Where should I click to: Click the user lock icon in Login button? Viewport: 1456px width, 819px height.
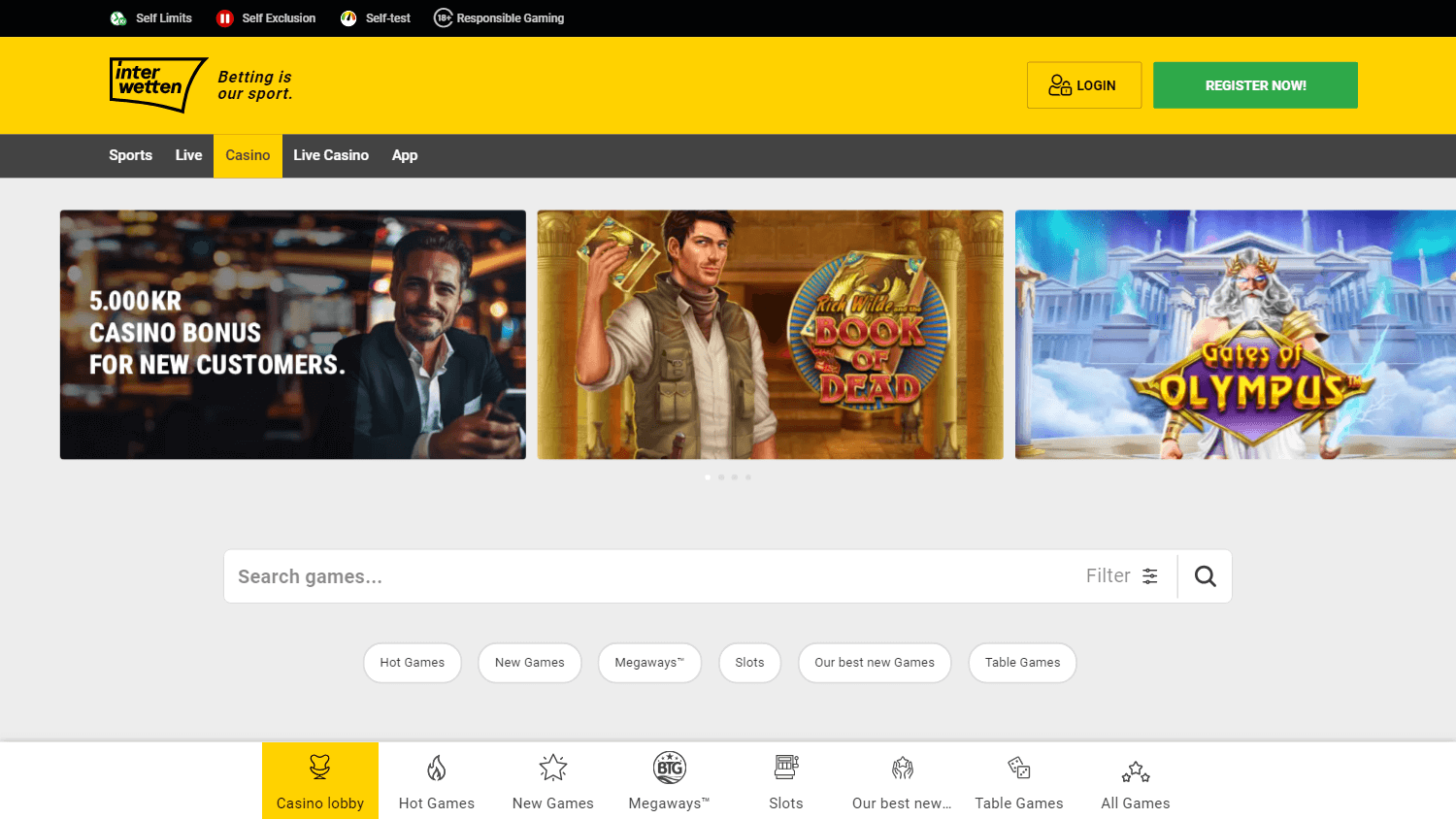1060,85
